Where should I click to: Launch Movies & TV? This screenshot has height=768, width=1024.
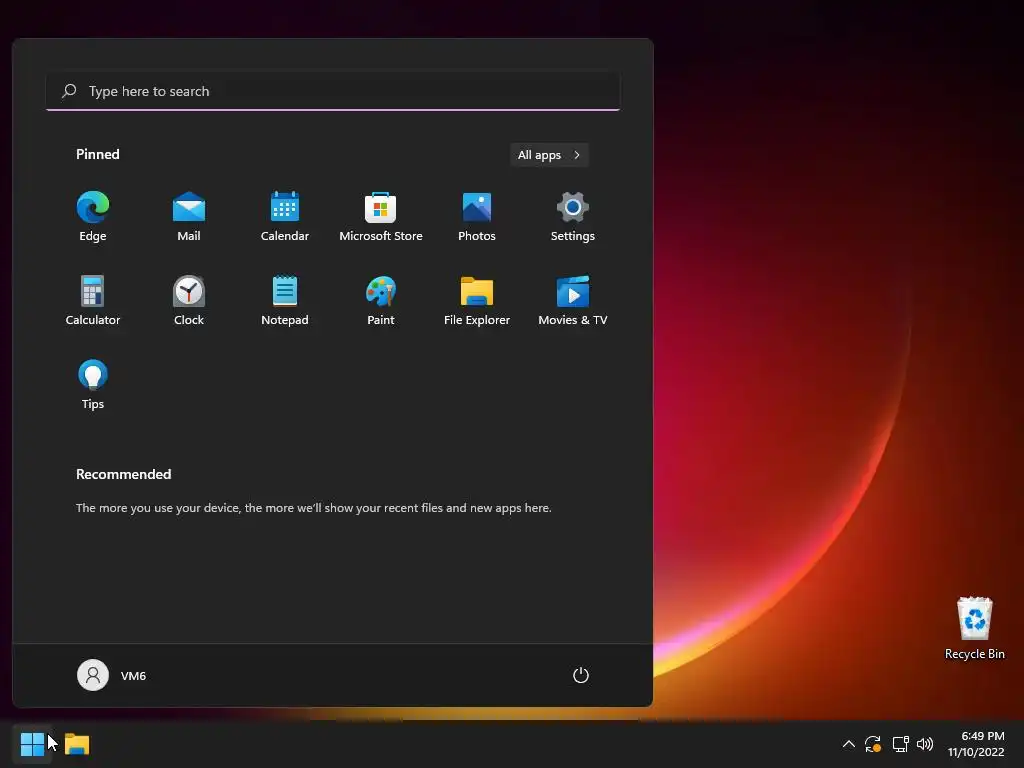[573, 300]
